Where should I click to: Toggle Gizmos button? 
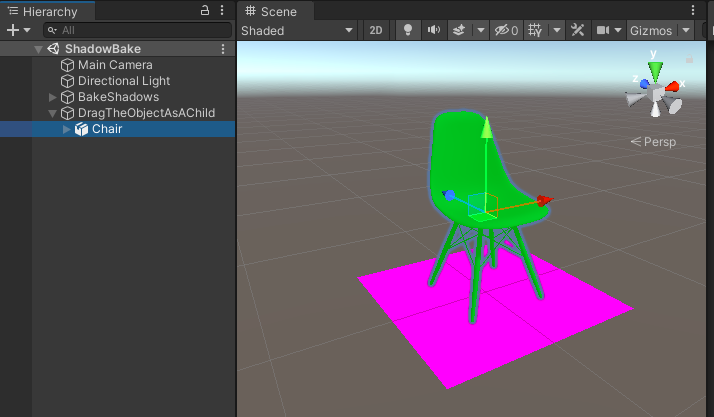coord(651,31)
